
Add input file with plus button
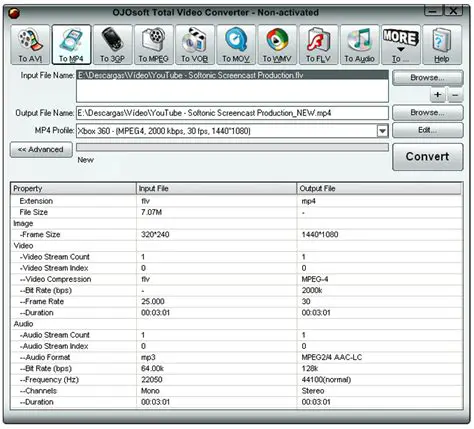pos(438,95)
